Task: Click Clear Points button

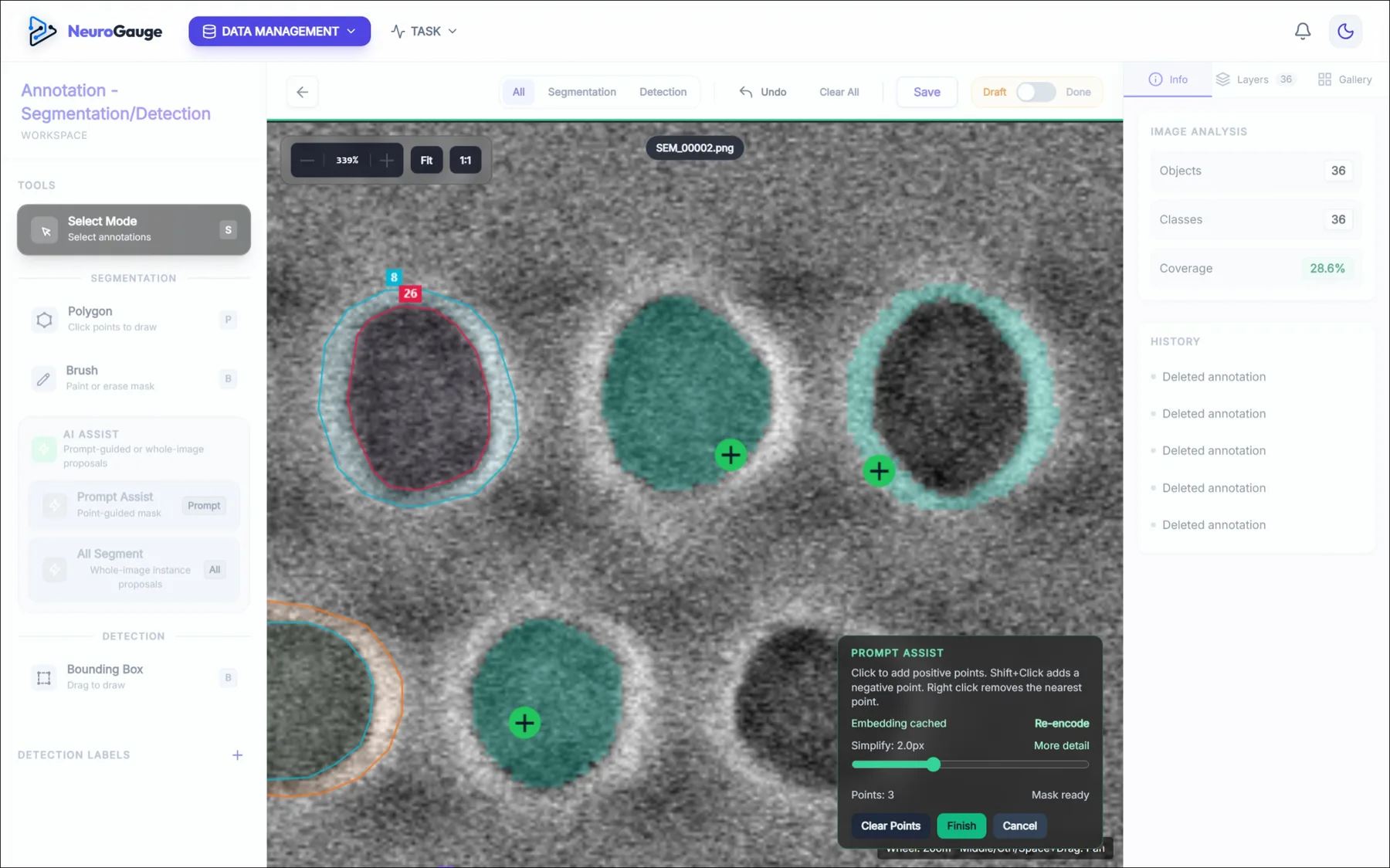Action: [x=890, y=826]
